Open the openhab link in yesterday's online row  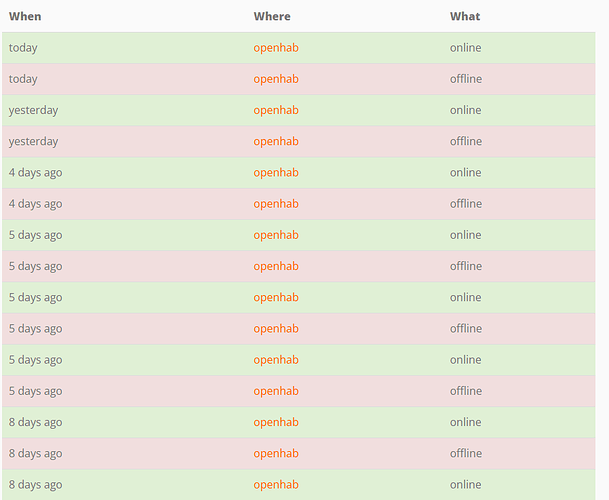click(276, 111)
